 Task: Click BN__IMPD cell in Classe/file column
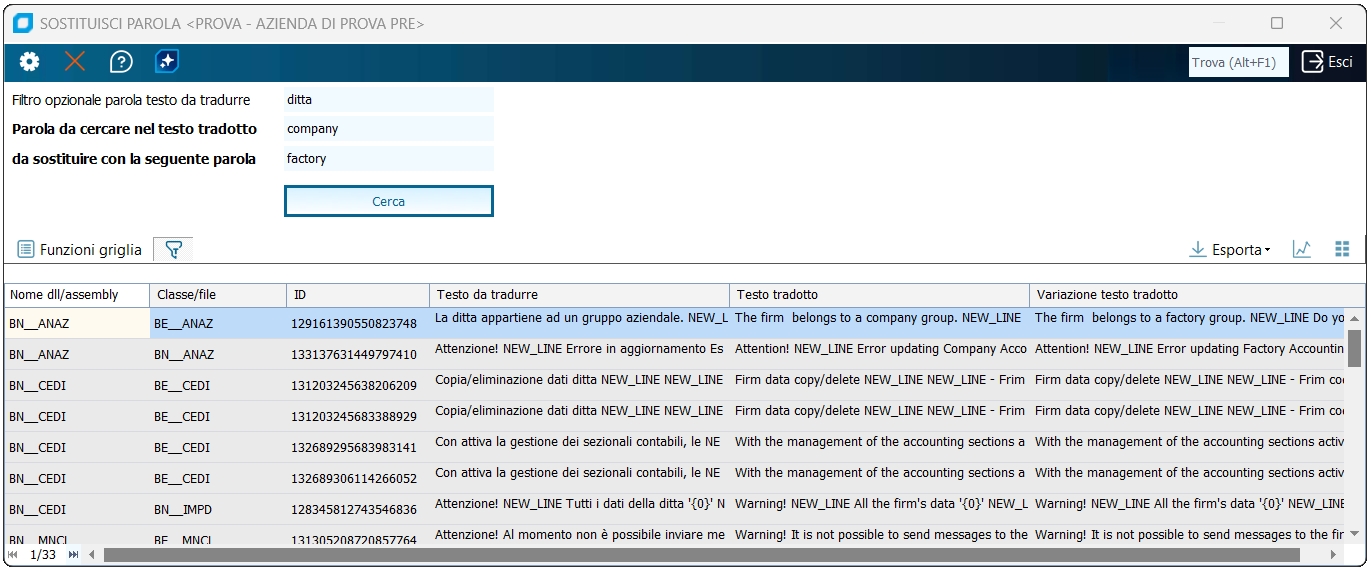218,509
